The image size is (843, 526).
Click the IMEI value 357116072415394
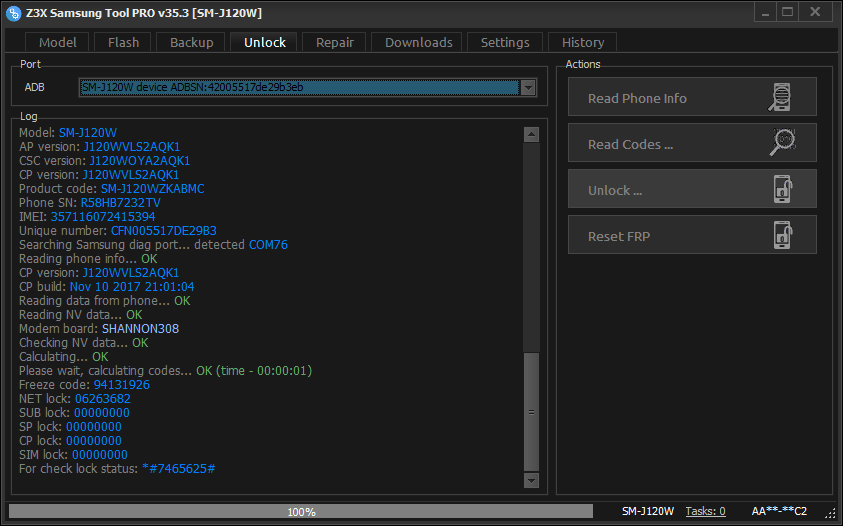tap(103, 217)
